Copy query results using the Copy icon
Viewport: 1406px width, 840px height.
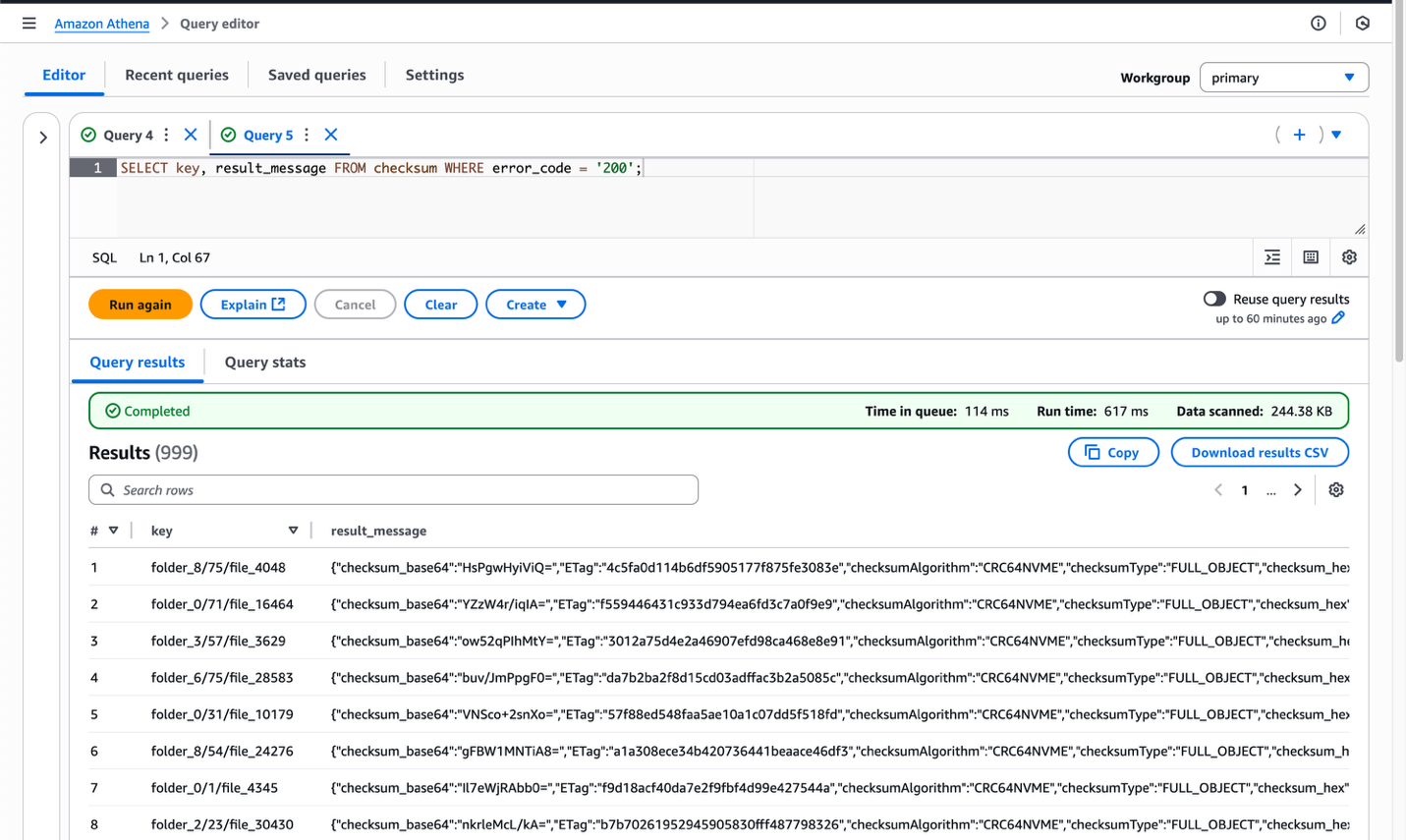click(x=1113, y=452)
